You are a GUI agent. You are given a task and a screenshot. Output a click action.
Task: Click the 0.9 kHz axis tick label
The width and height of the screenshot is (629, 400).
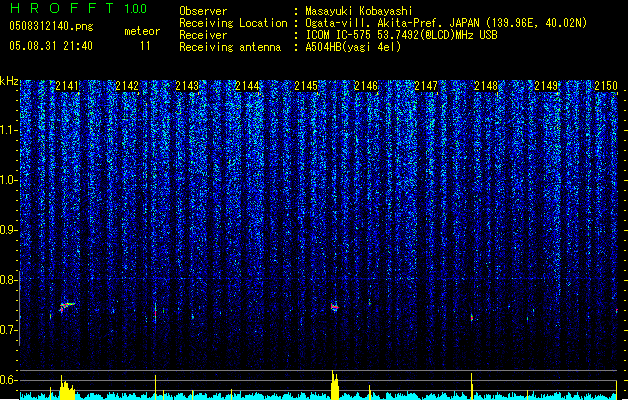[8, 230]
